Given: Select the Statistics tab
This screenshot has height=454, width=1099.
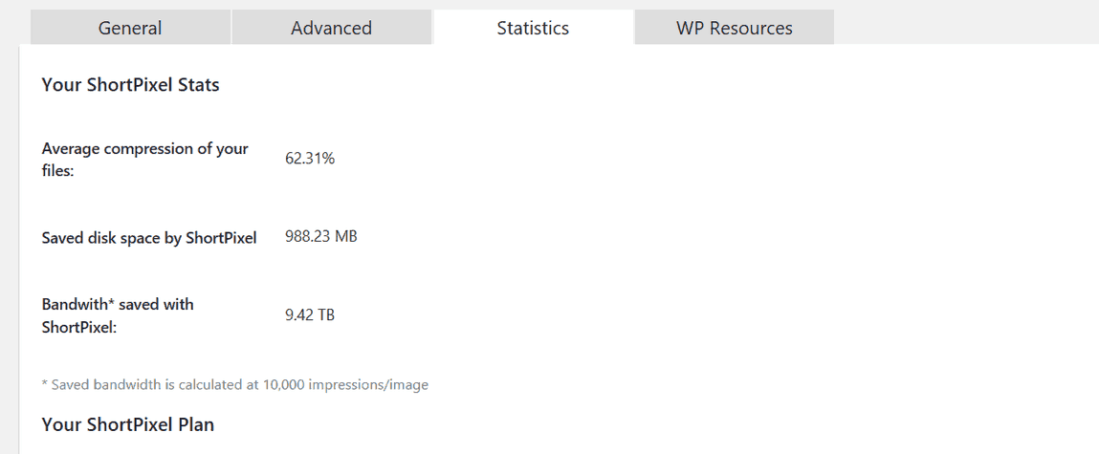Looking at the screenshot, I should [x=533, y=28].
